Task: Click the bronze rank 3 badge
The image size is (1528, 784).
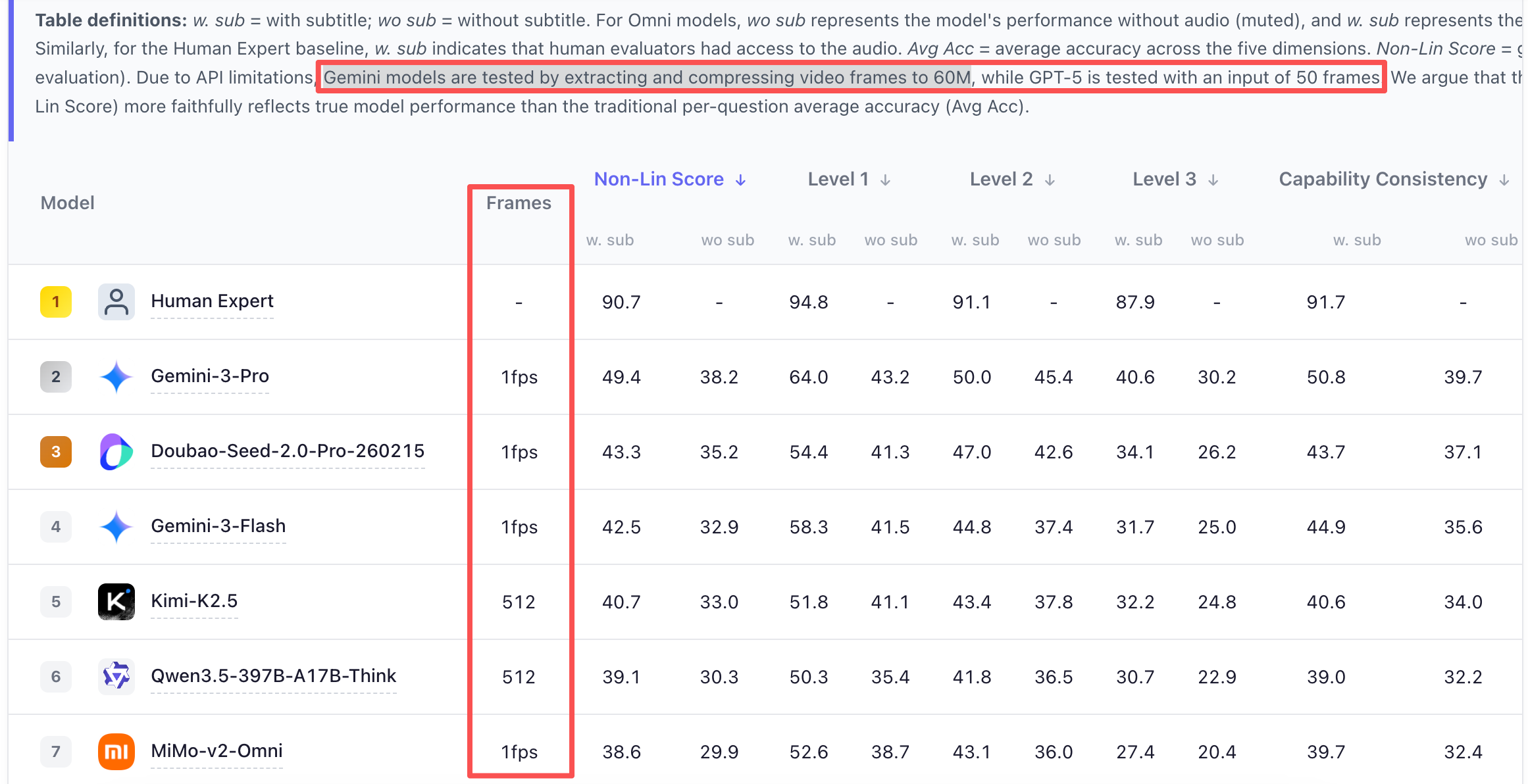Action: pyautogui.click(x=56, y=452)
